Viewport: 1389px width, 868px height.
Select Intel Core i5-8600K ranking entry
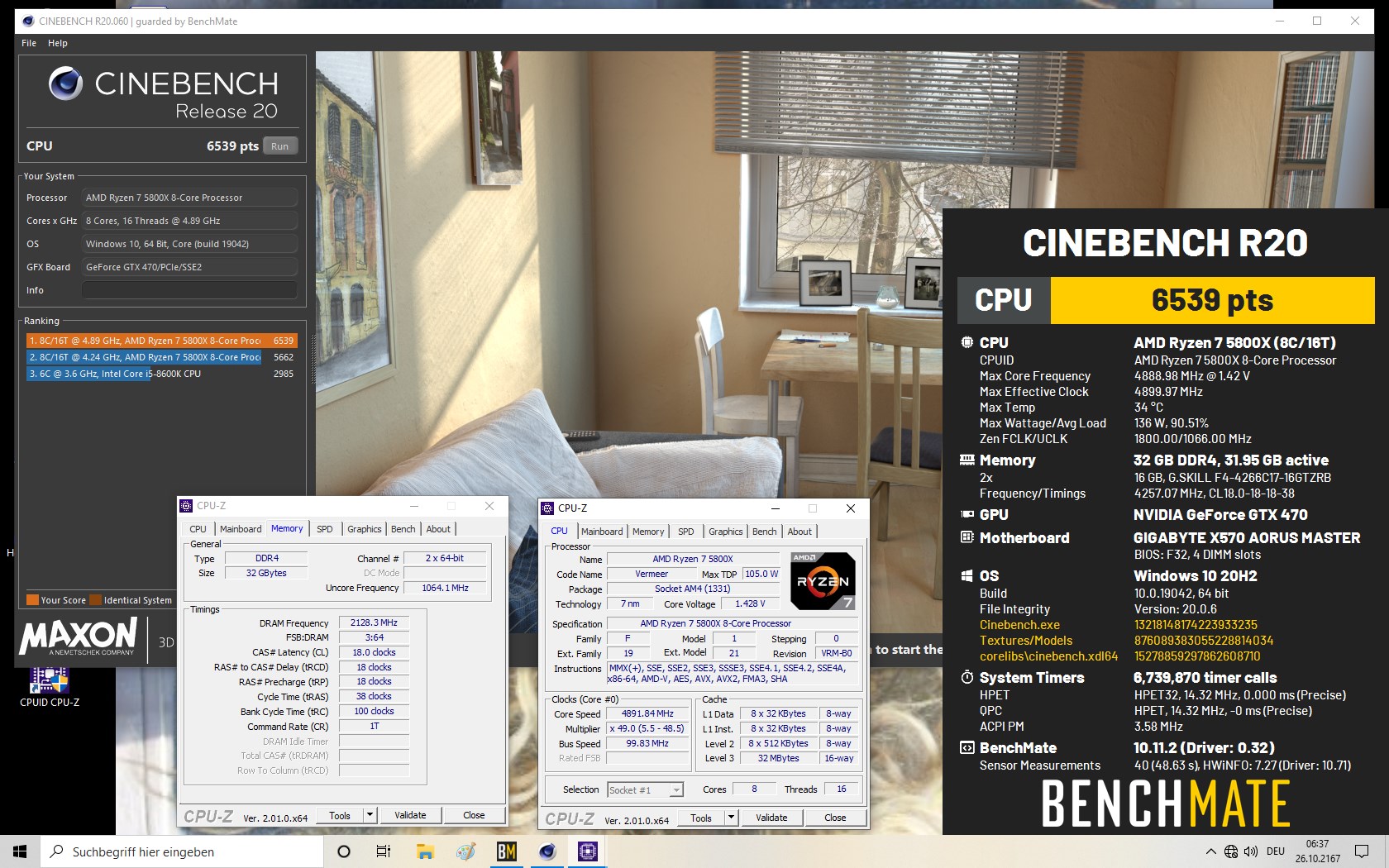click(x=161, y=374)
